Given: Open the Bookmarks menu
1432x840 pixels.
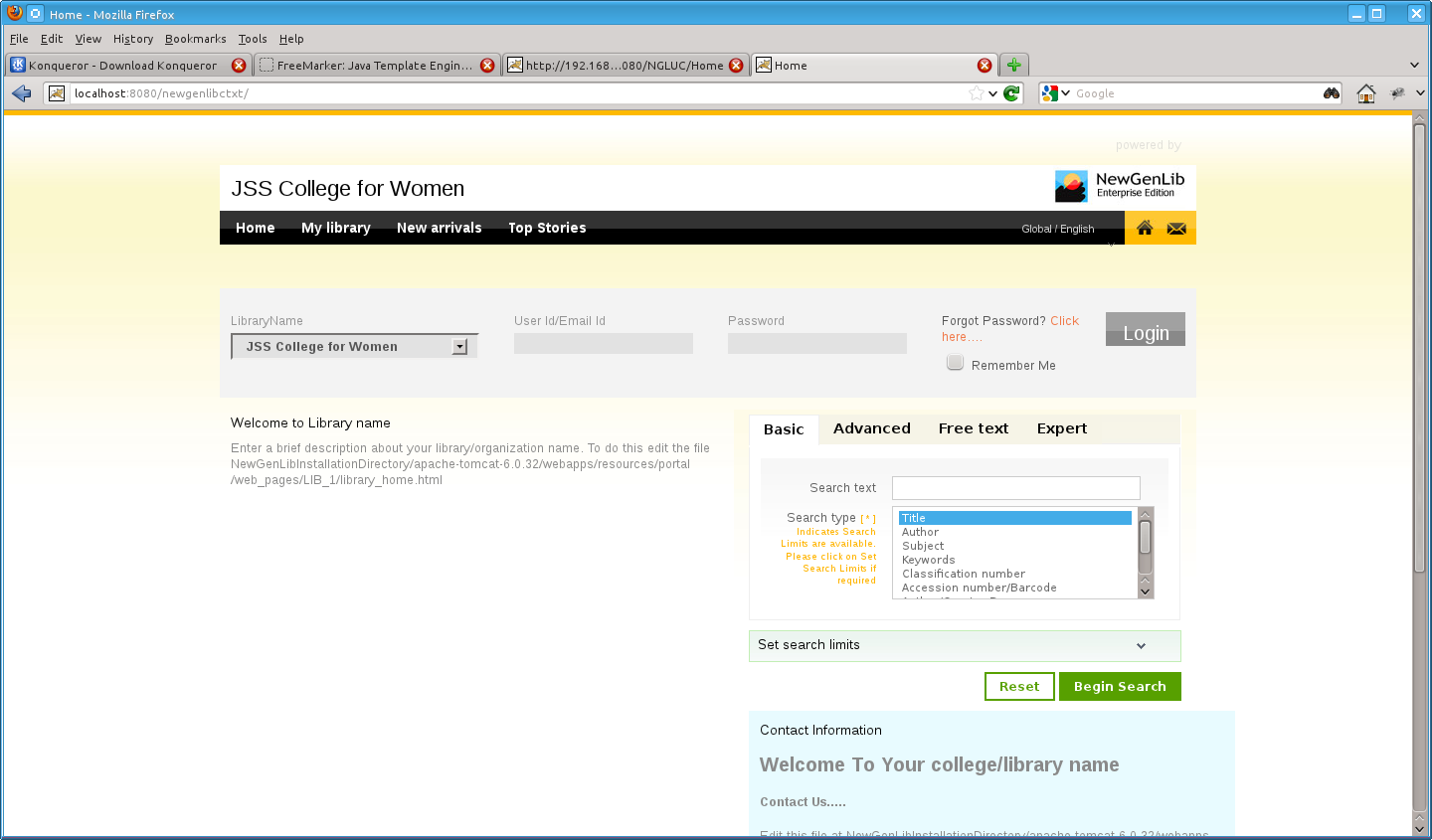Looking at the screenshot, I should (x=195, y=39).
